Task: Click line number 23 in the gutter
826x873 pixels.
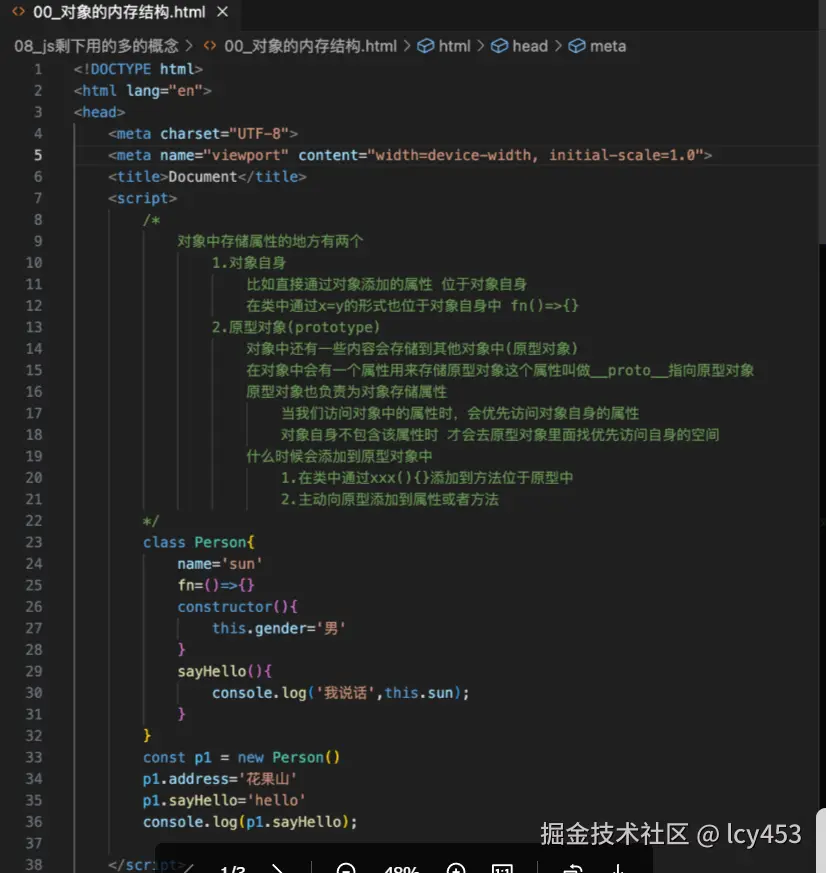Action: [x=34, y=542]
